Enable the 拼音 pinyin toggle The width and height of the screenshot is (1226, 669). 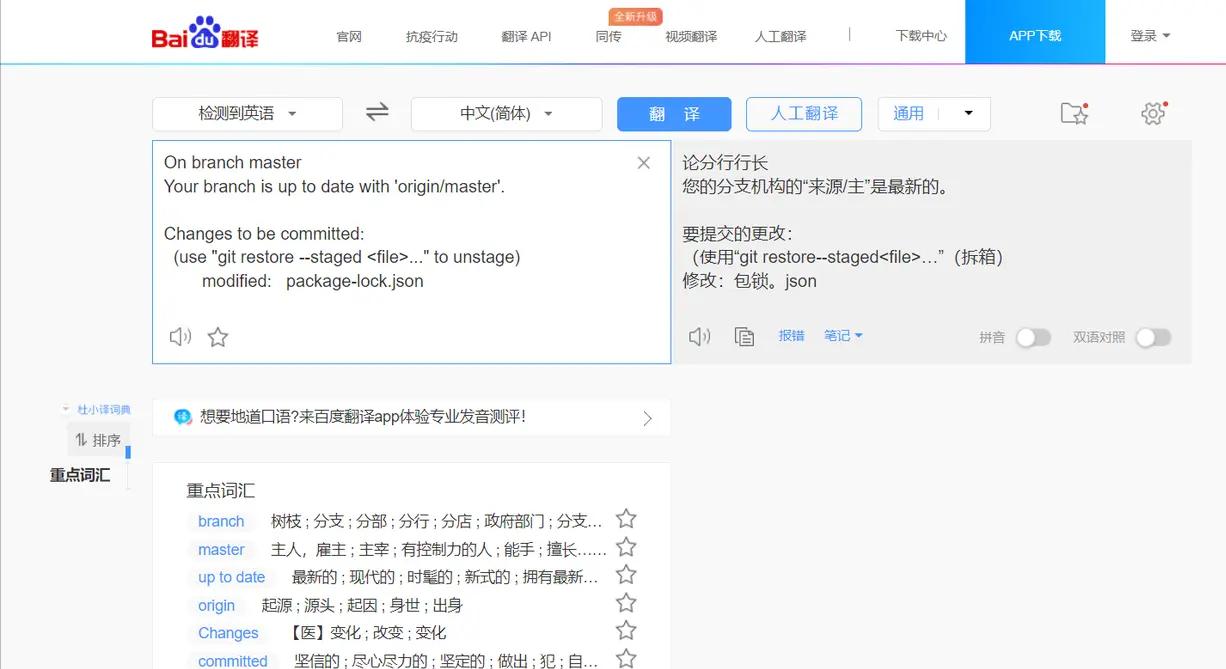click(1034, 338)
